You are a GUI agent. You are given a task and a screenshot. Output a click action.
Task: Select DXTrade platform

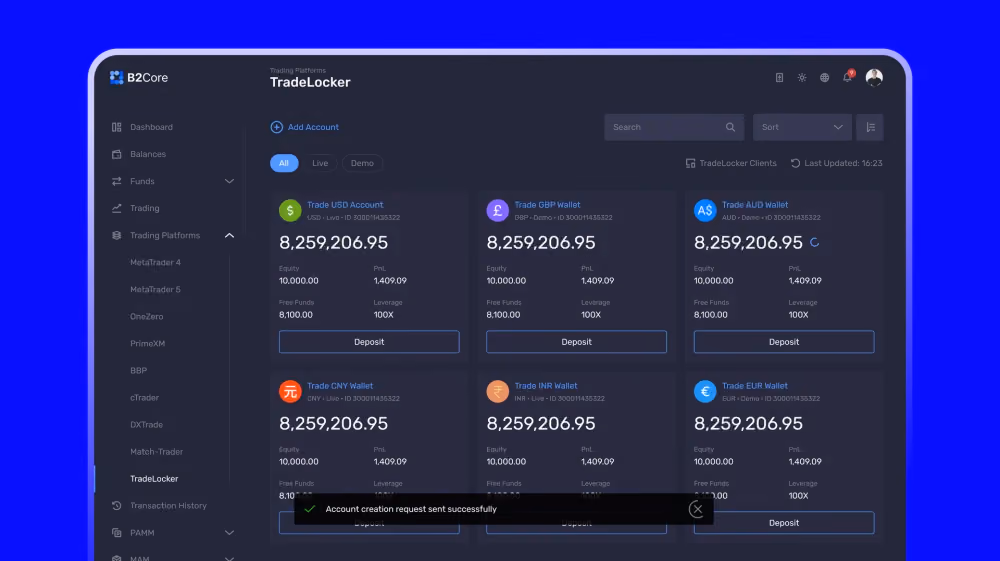pos(147,425)
